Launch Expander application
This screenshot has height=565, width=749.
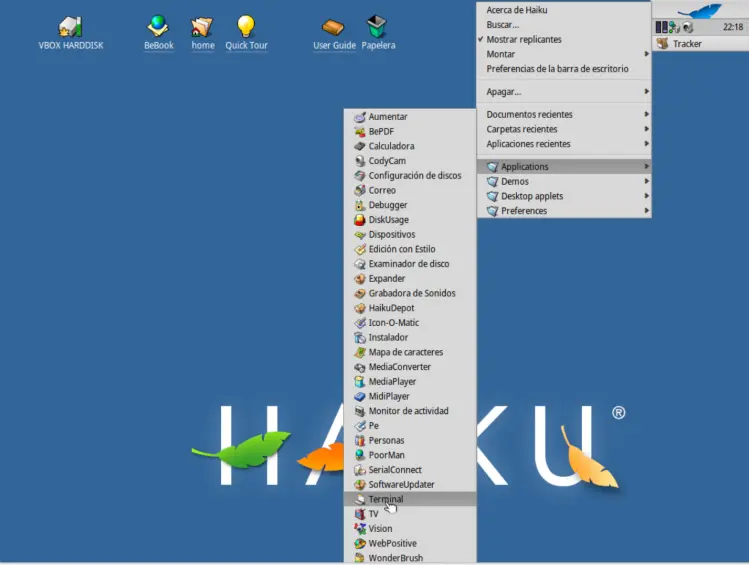coord(410,278)
